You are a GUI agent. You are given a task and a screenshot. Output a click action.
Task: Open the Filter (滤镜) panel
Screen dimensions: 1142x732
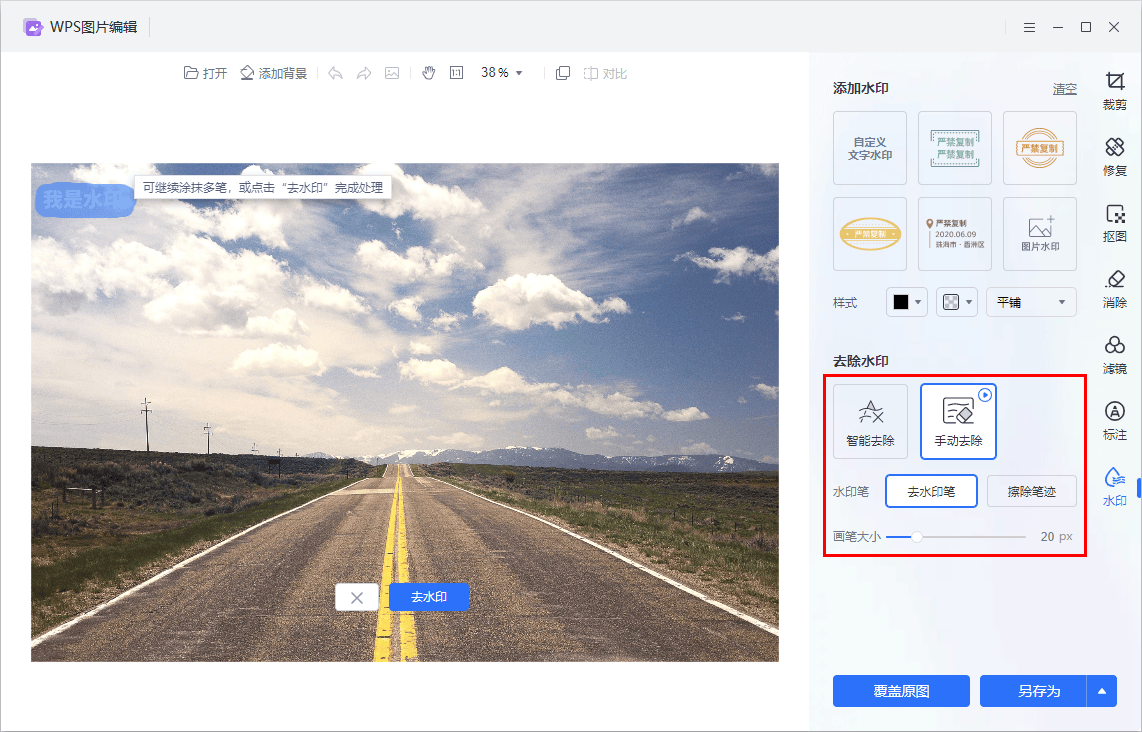pyautogui.click(x=1114, y=354)
